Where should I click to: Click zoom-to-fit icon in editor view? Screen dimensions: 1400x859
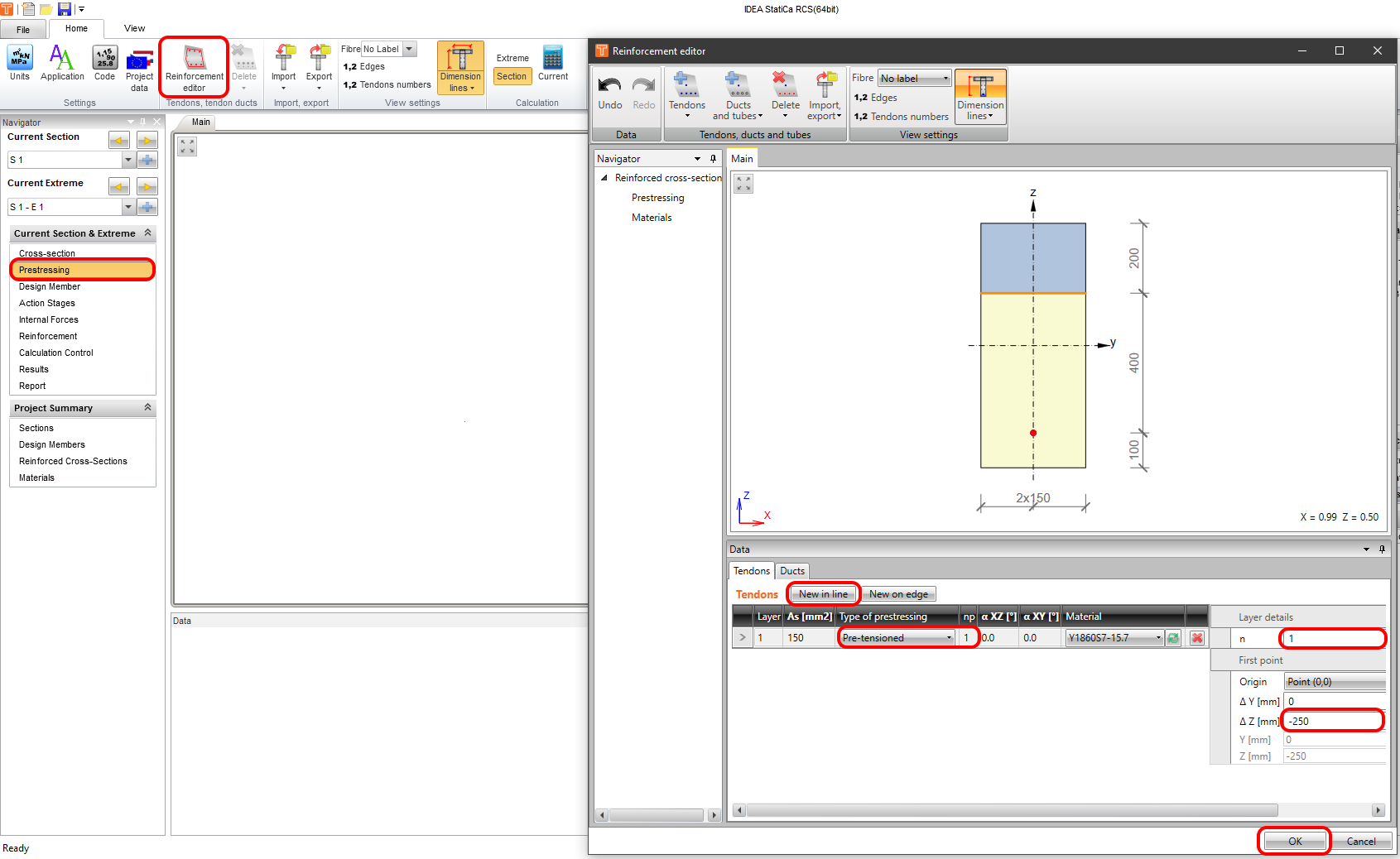[x=743, y=184]
